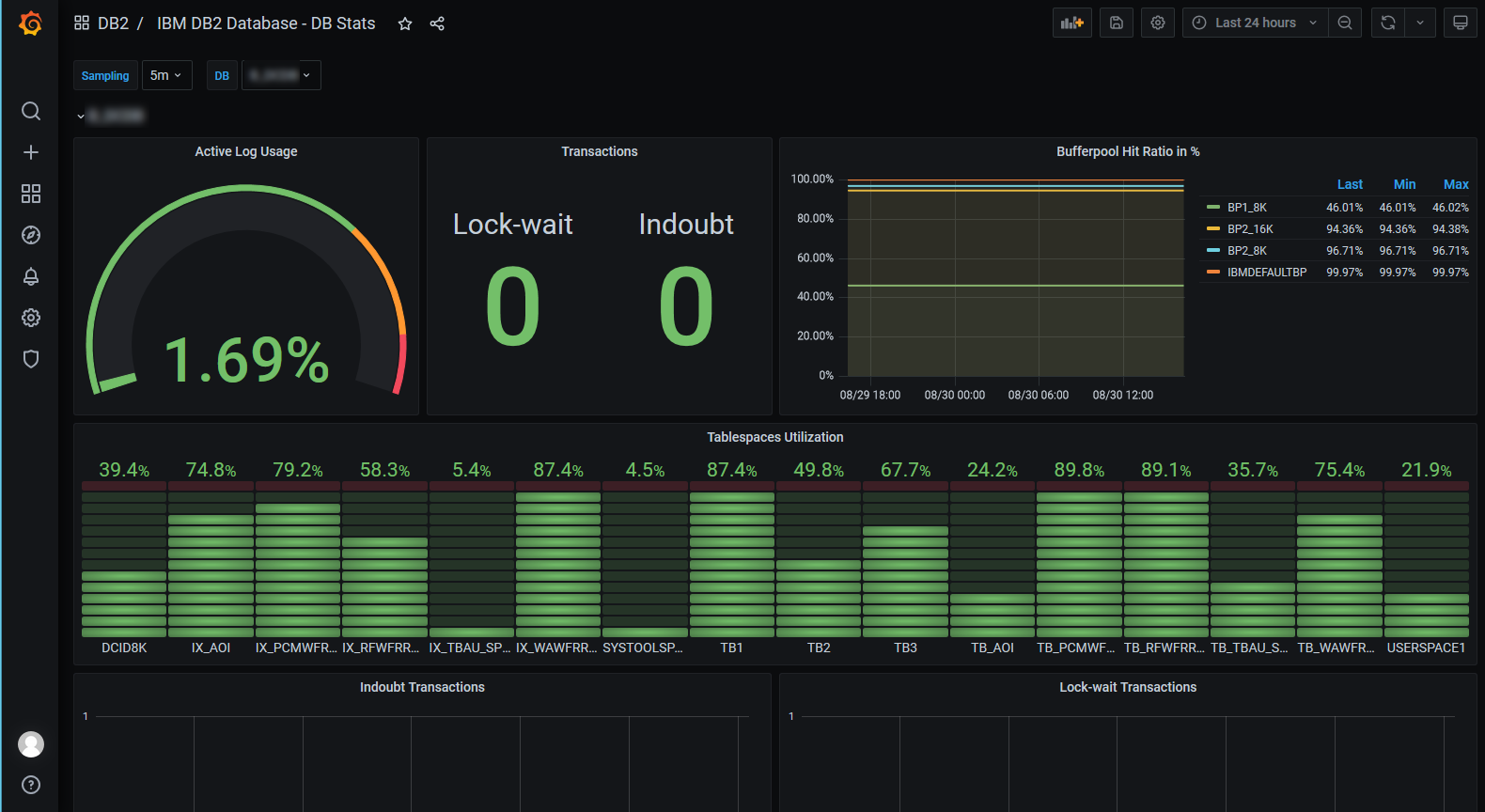The image size is (1485, 812).
Task: Open the Configuration gear in sidebar
Action: (x=31, y=318)
